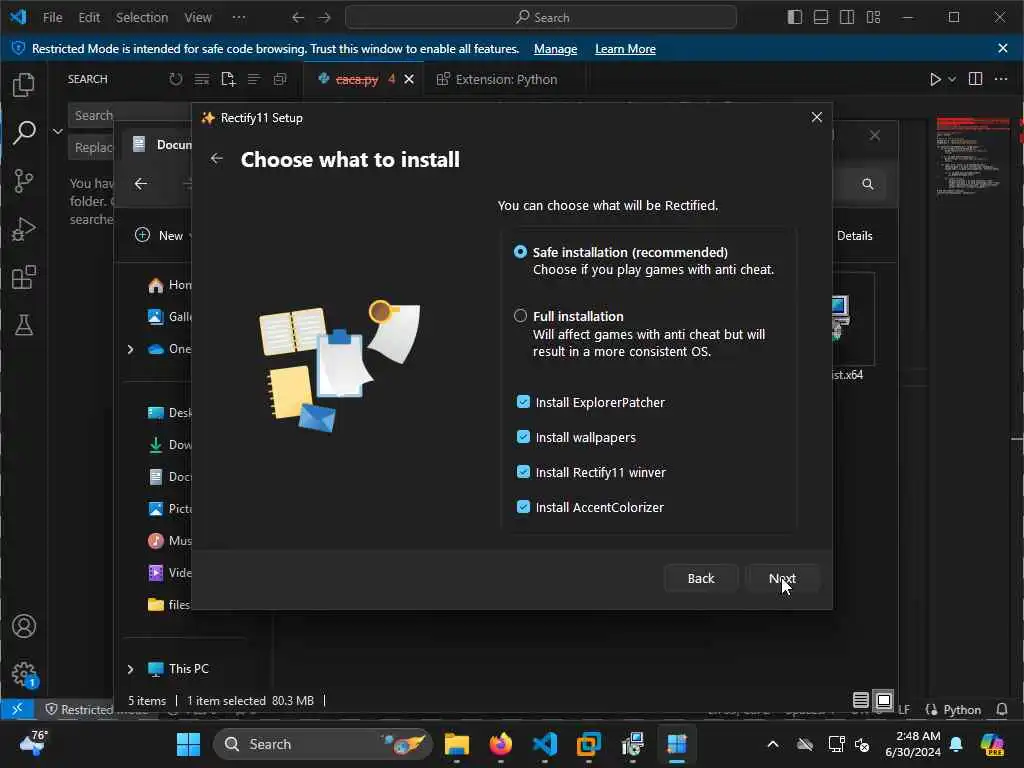Open the overflow menu ellipsis in menu bar
The width and height of the screenshot is (1024, 768).
[239, 18]
